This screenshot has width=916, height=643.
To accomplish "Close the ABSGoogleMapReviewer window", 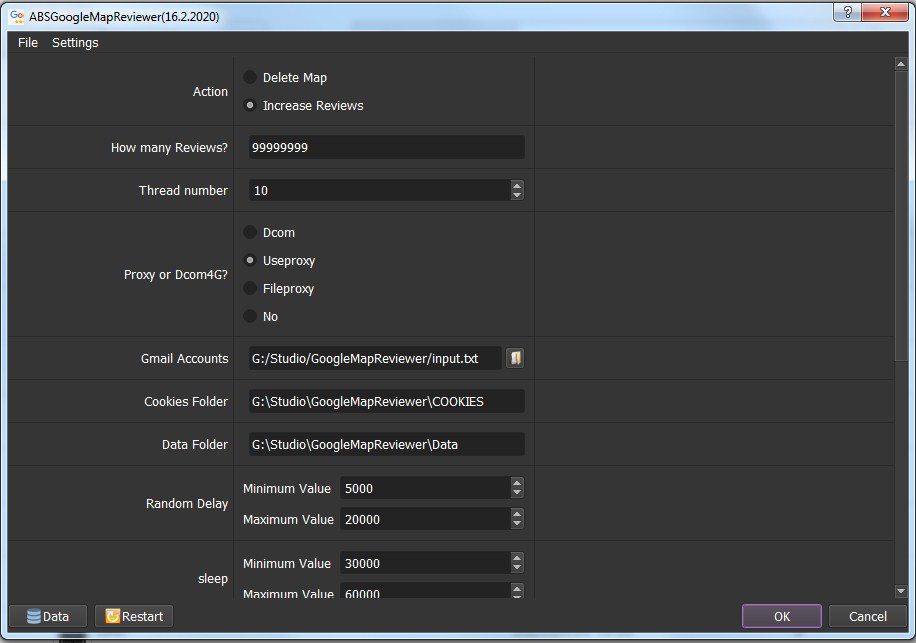I will click(884, 12).
